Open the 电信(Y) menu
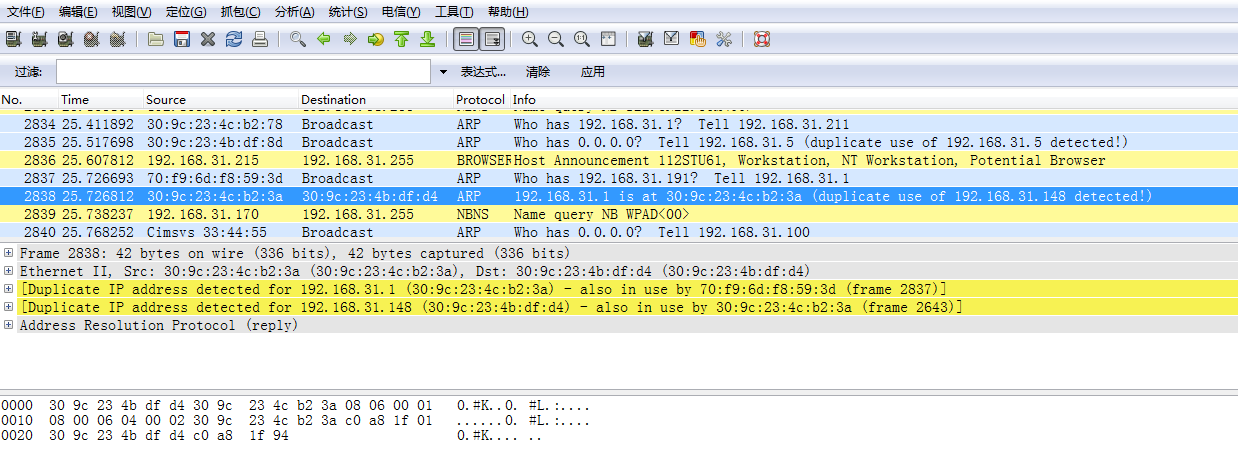The height and width of the screenshot is (461, 1238). [x=402, y=12]
